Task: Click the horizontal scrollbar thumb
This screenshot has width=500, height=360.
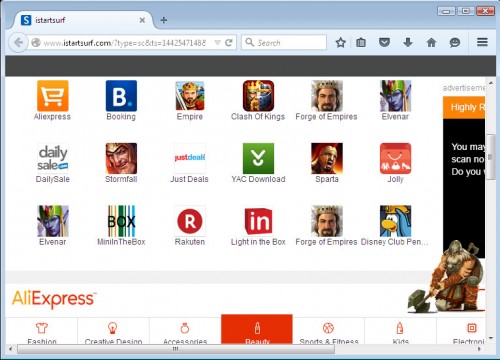Action: pos(176,349)
